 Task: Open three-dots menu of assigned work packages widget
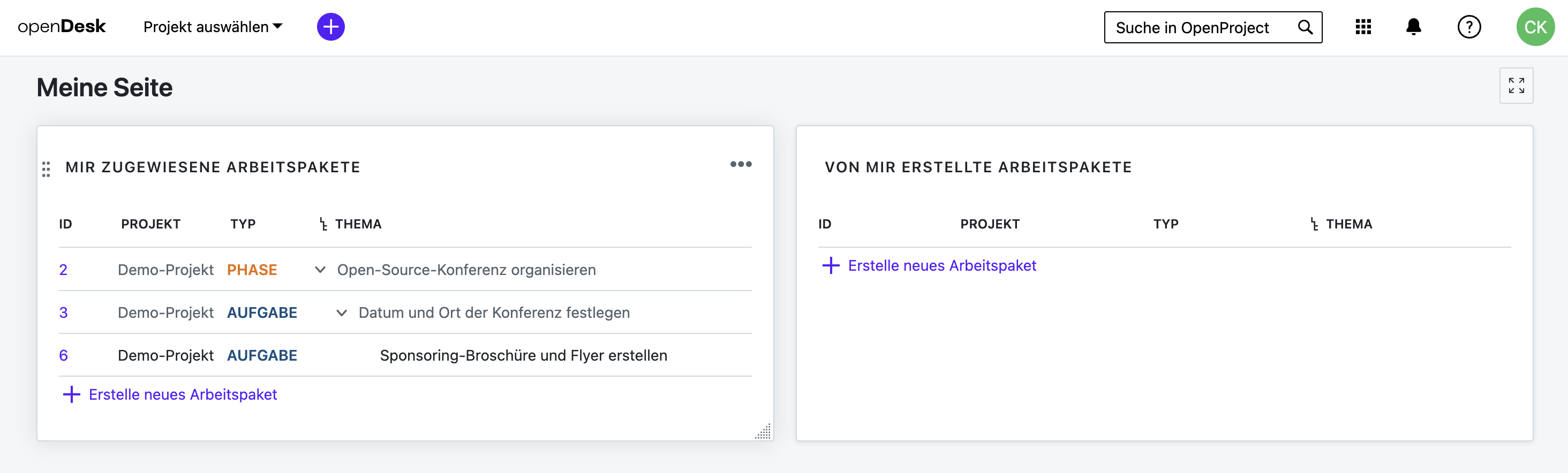(x=740, y=164)
